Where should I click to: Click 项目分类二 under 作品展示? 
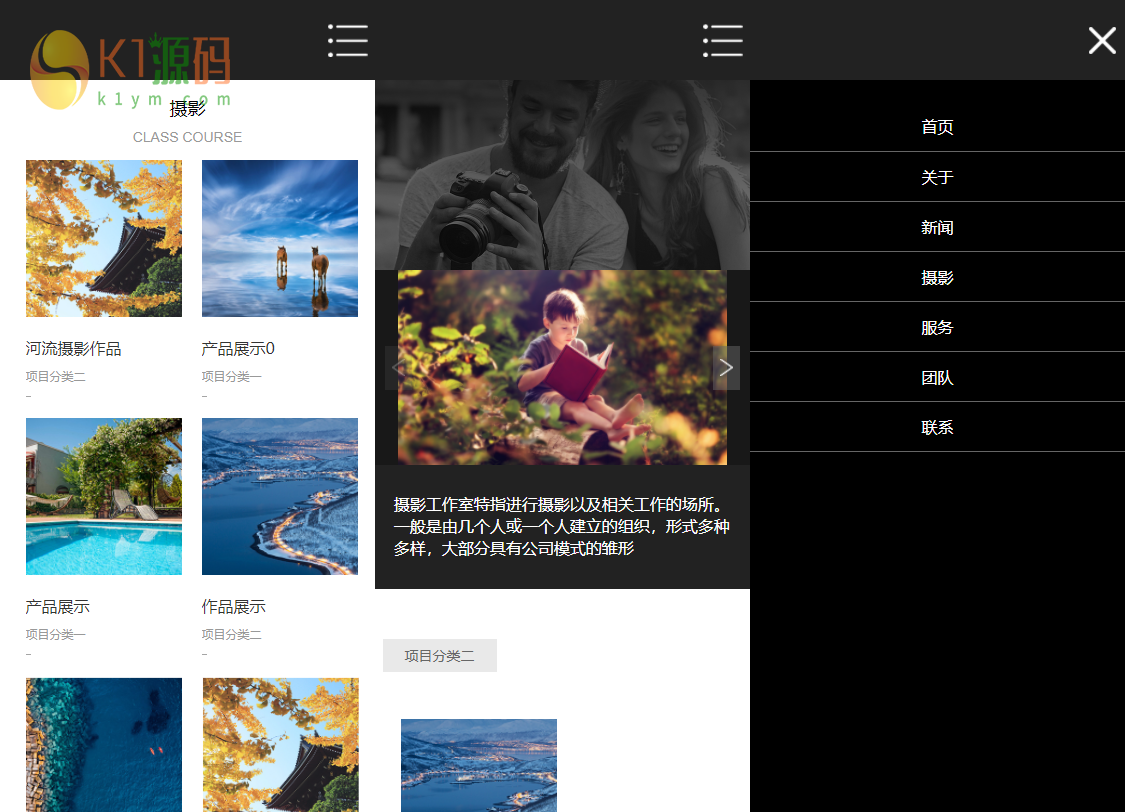point(231,635)
